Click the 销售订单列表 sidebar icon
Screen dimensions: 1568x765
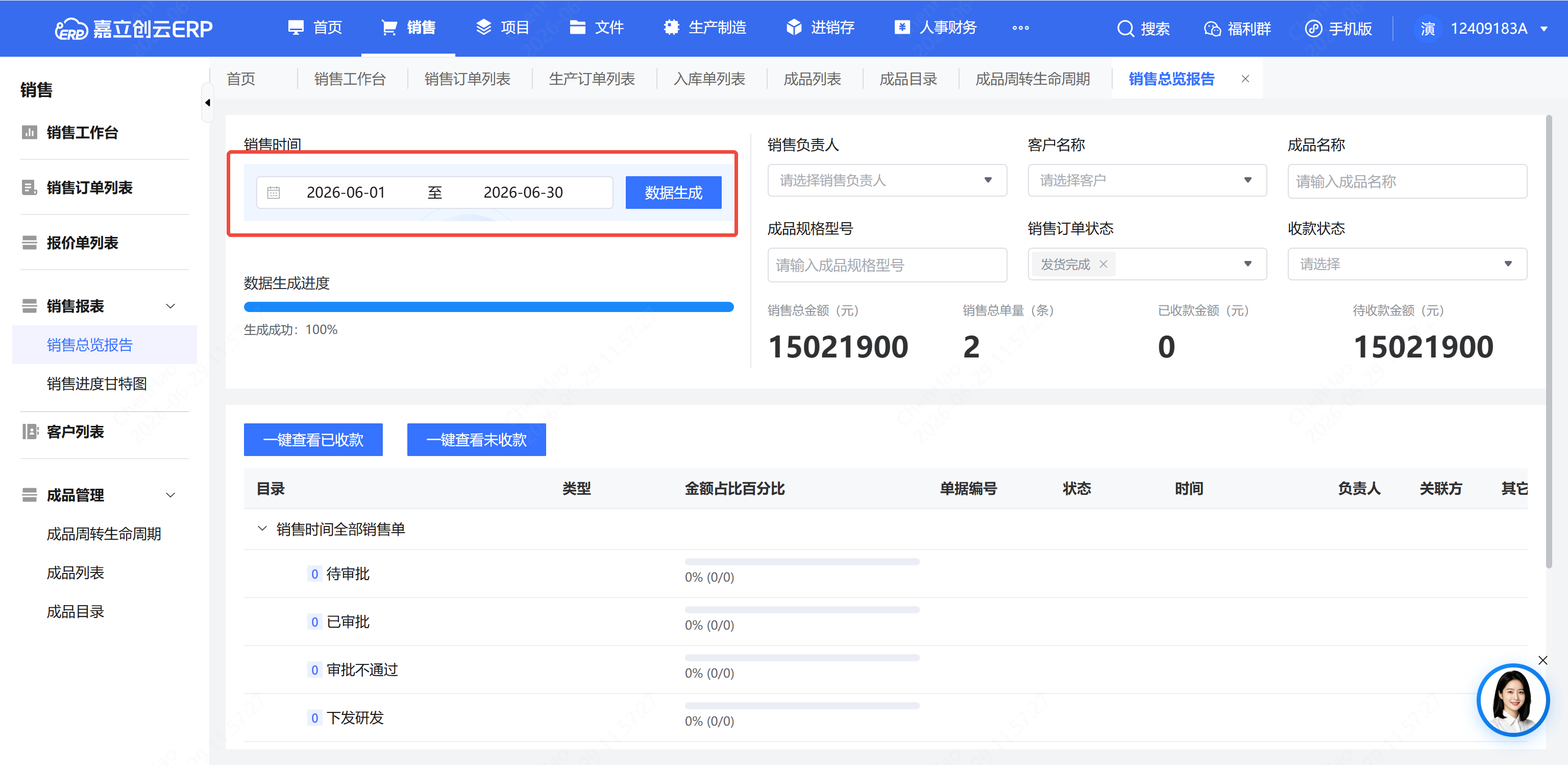29,187
